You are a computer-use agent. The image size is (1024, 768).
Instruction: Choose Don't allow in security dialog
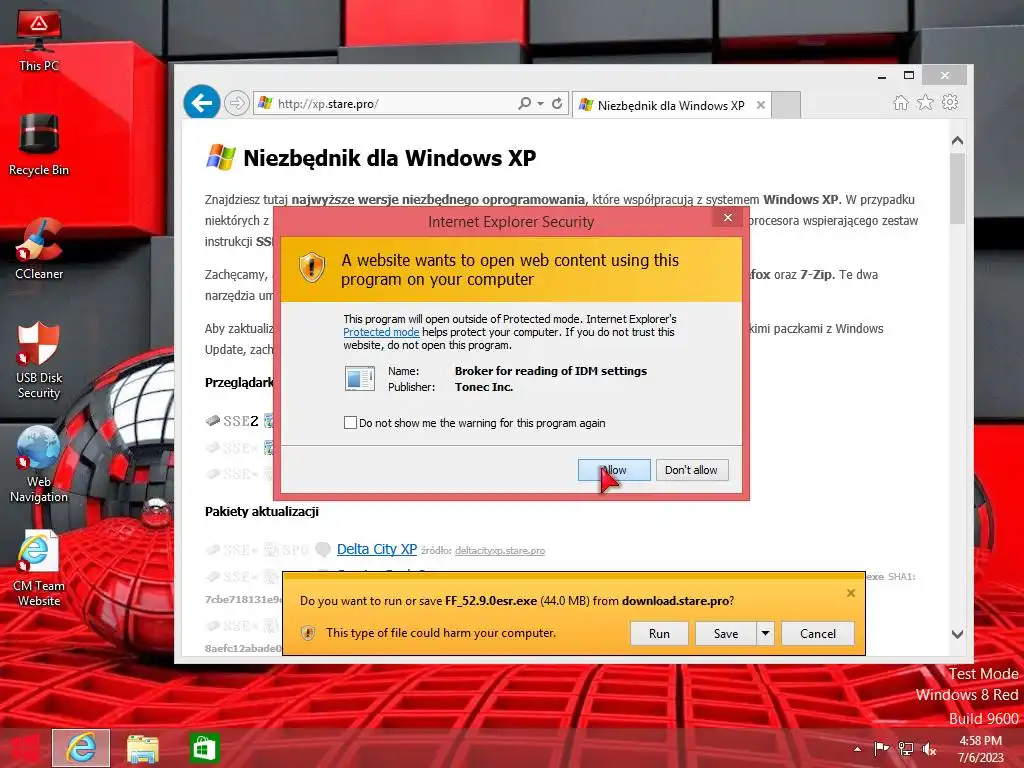692,470
